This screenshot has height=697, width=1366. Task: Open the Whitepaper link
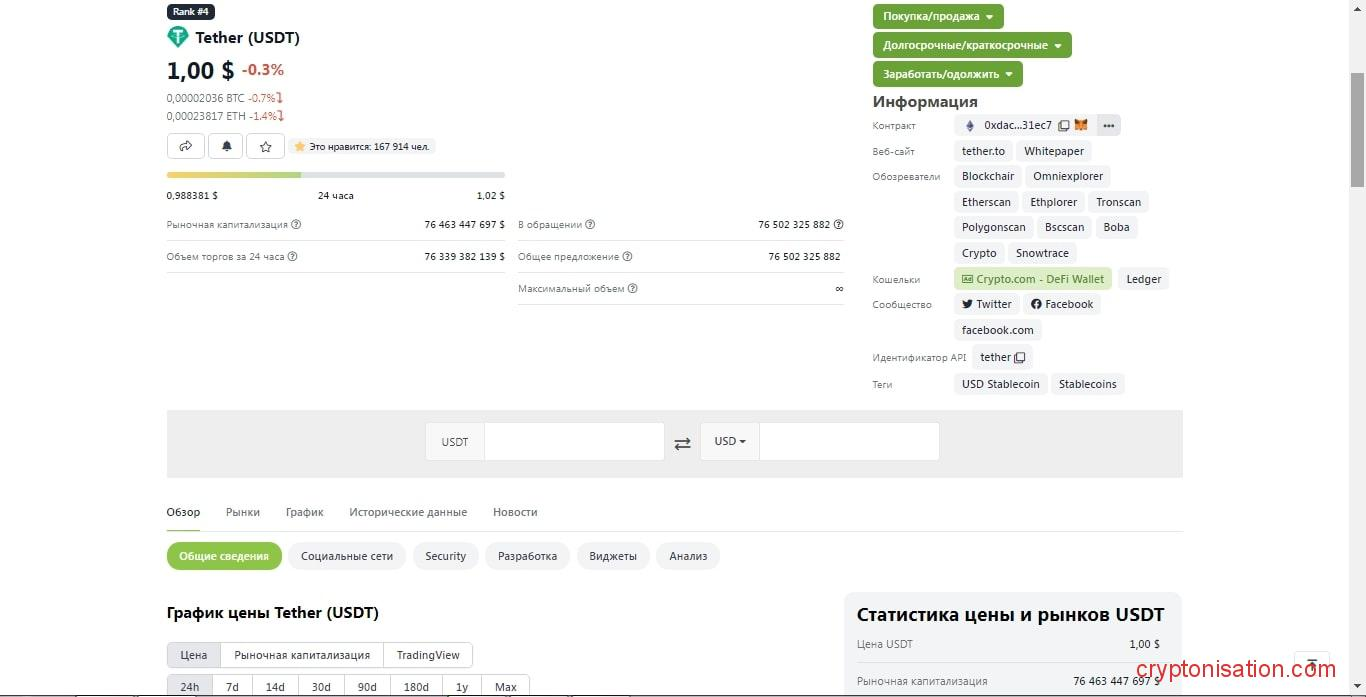1053,151
